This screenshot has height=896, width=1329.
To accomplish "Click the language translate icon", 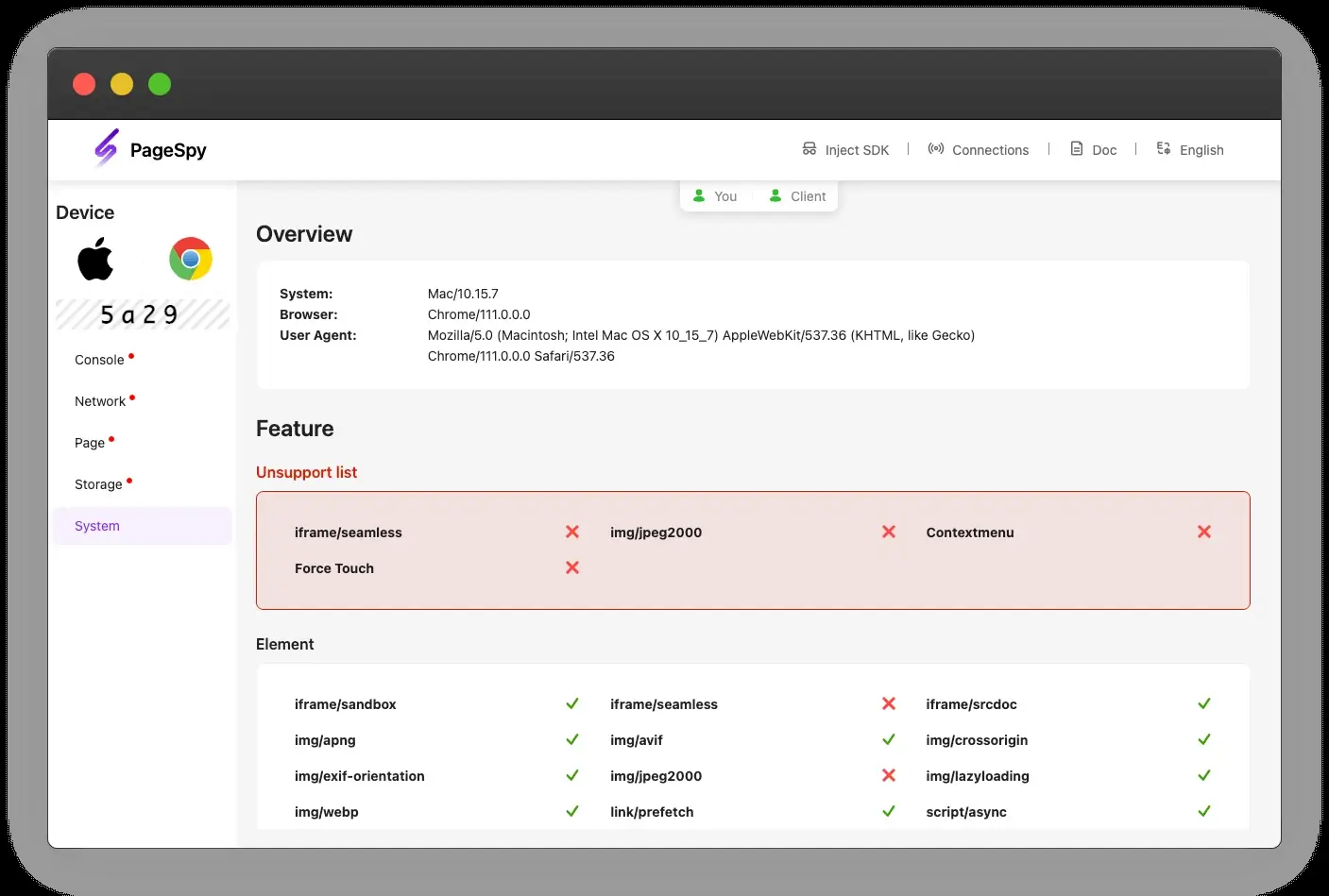I will [1164, 149].
